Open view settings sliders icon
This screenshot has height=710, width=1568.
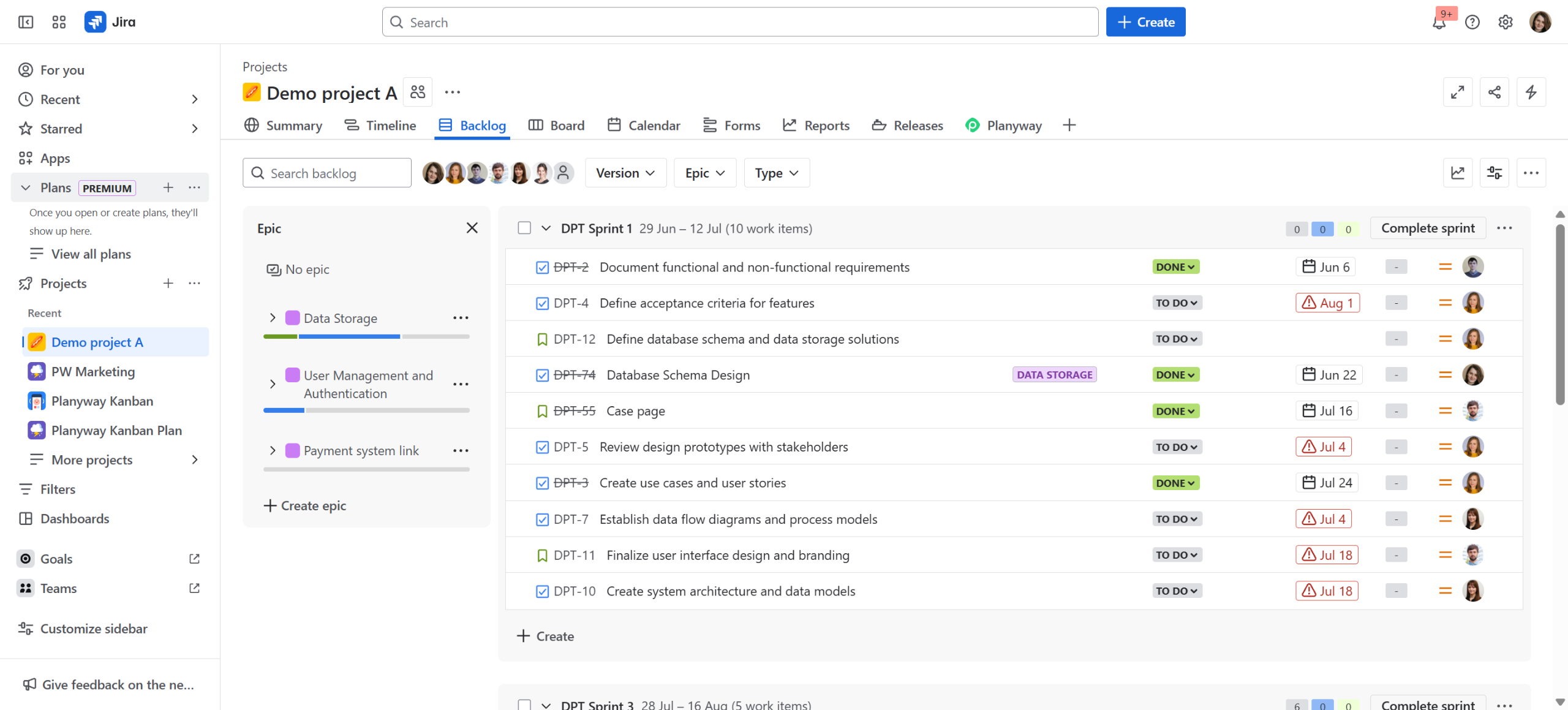coord(1494,173)
